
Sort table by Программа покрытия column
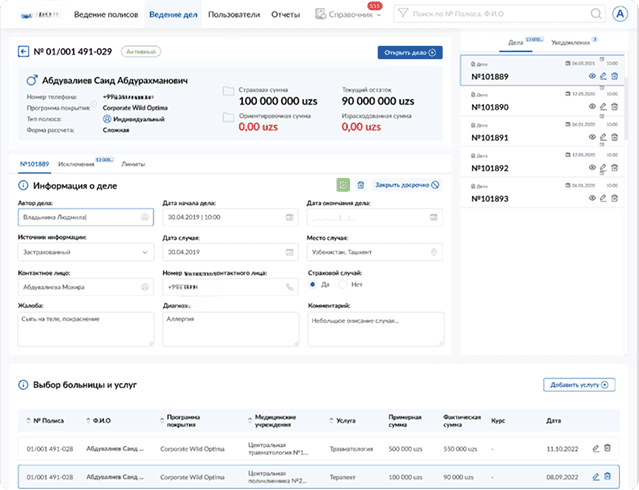[162, 421]
